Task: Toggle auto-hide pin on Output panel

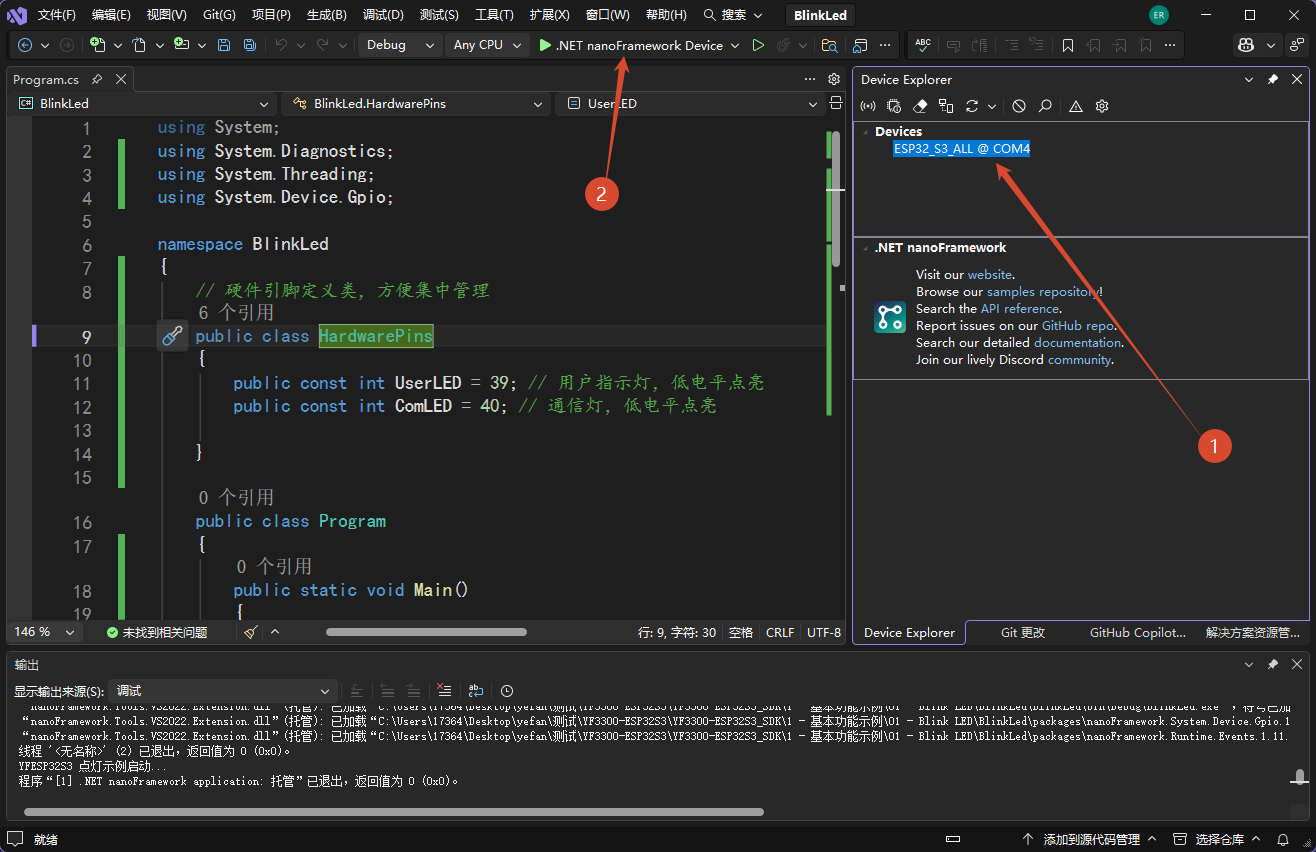Action: coord(1273,664)
